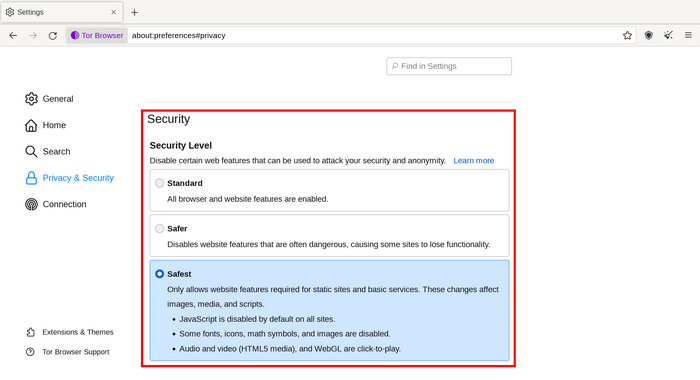Bookmark this page with the star icon
700x380 pixels.
click(627, 35)
